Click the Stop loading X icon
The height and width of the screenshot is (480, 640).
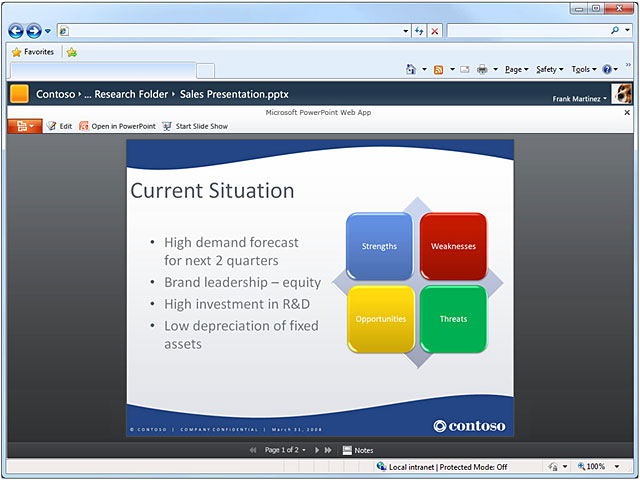[434, 31]
